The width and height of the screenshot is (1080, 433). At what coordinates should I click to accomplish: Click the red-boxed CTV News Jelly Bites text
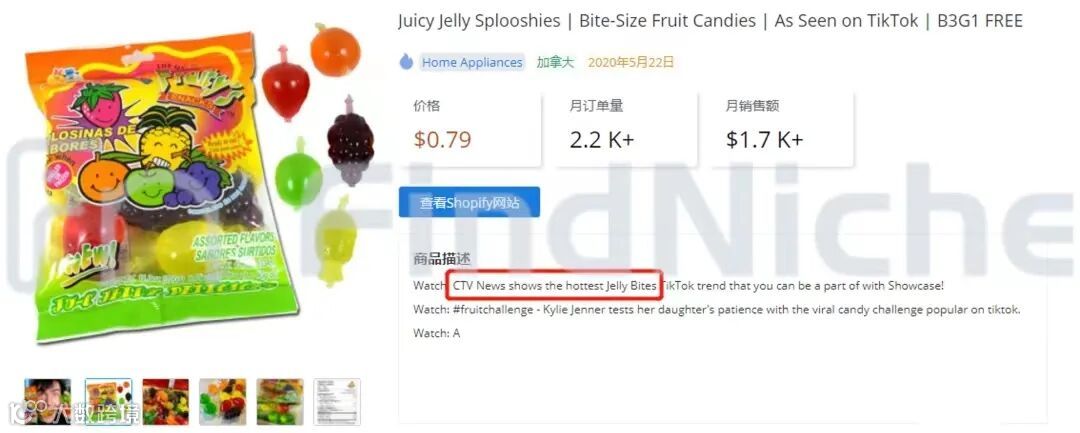tap(554, 285)
